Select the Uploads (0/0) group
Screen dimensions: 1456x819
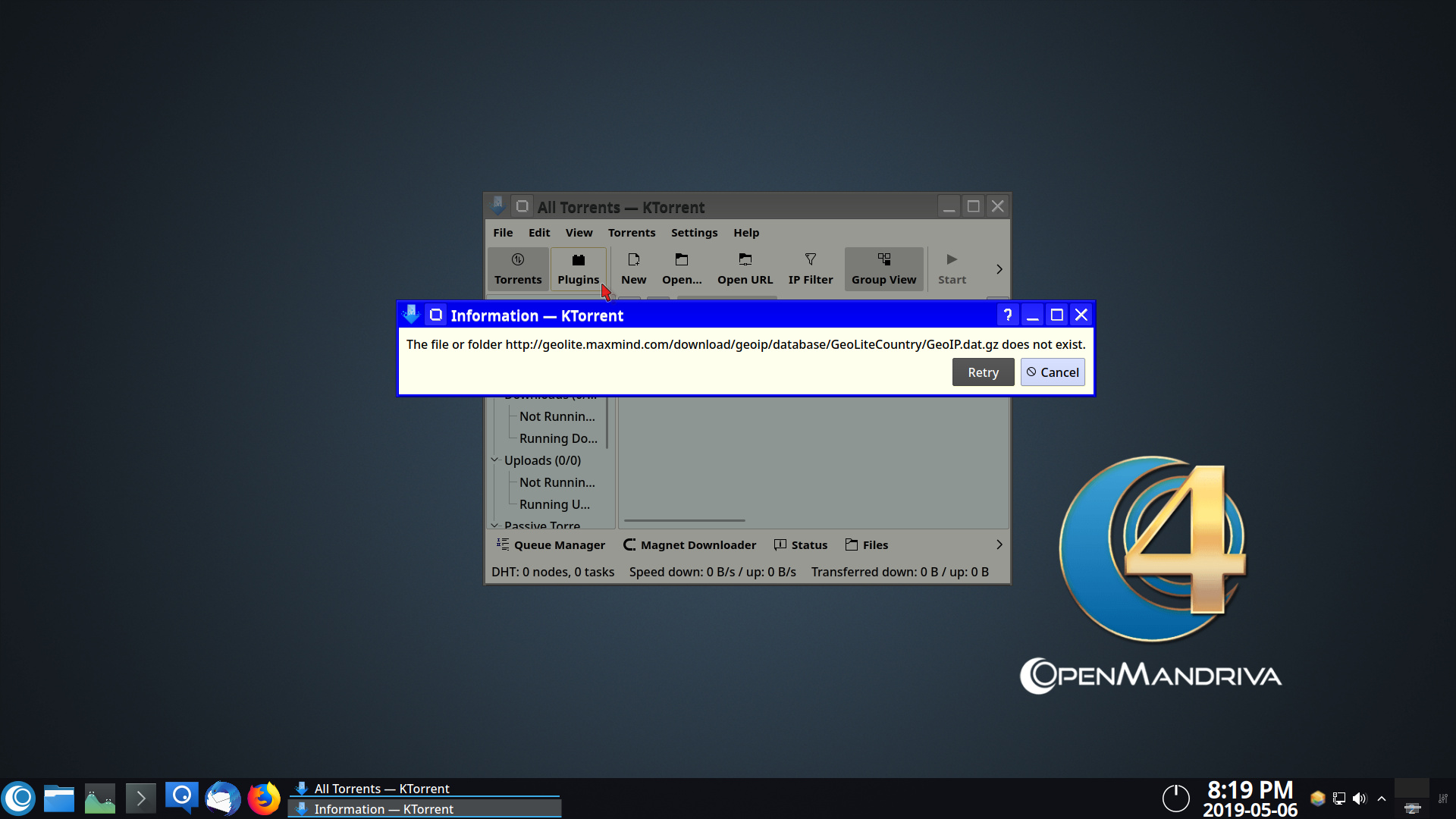[x=542, y=460]
